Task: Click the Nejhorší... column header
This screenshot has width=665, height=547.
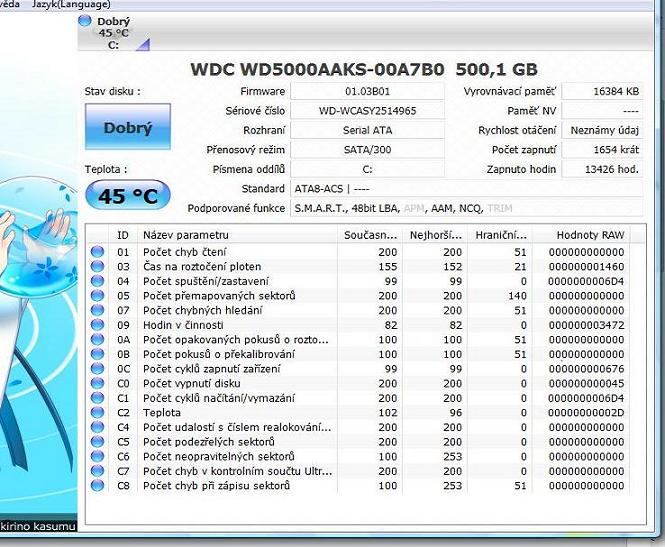Action: tap(435, 235)
